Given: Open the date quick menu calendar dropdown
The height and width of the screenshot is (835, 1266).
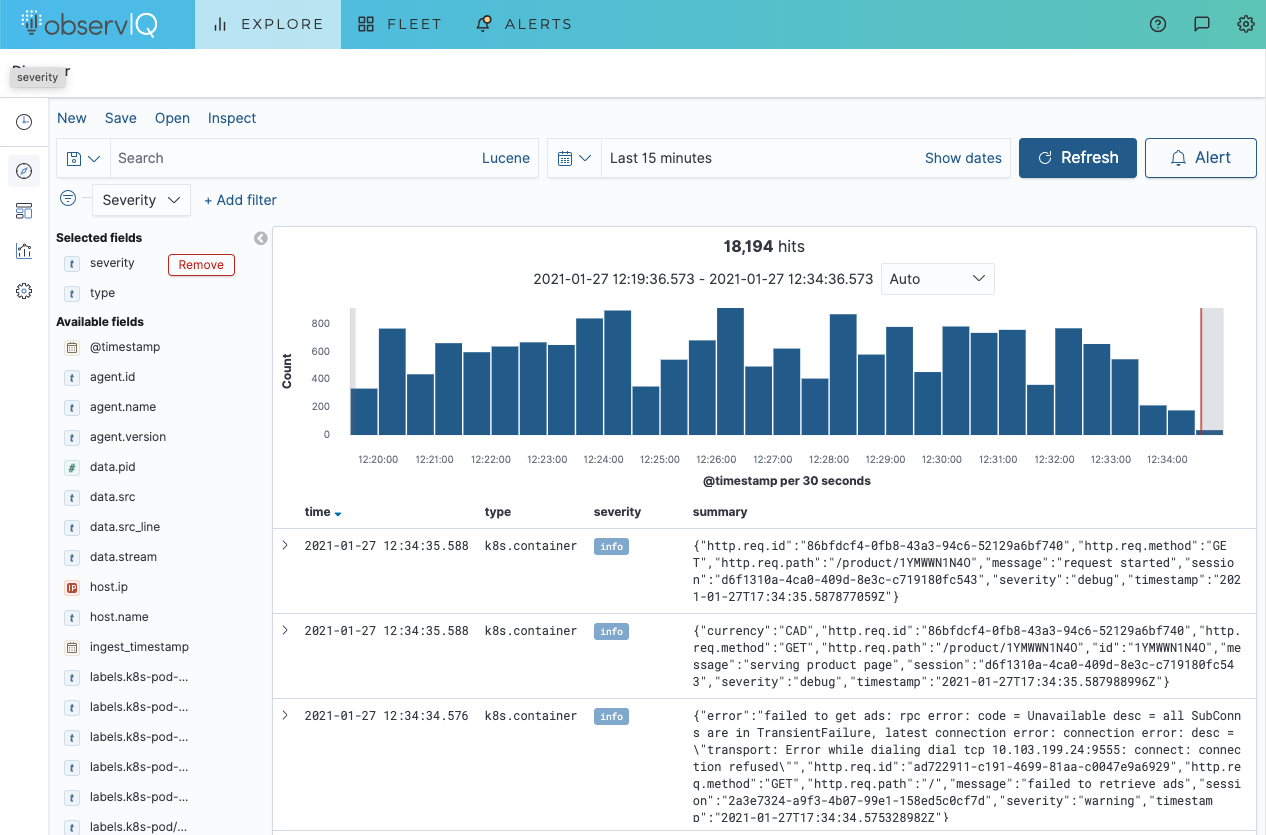Looking at the screenshot, I should pos(574,158).
